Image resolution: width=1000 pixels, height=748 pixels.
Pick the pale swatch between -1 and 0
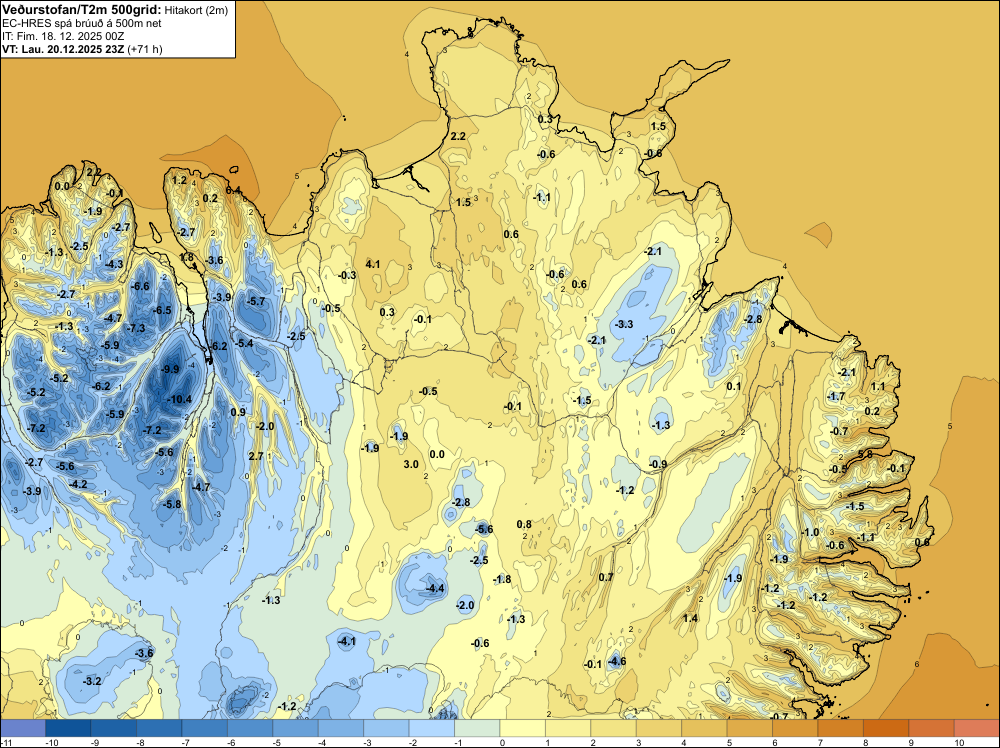coord(477,728)
